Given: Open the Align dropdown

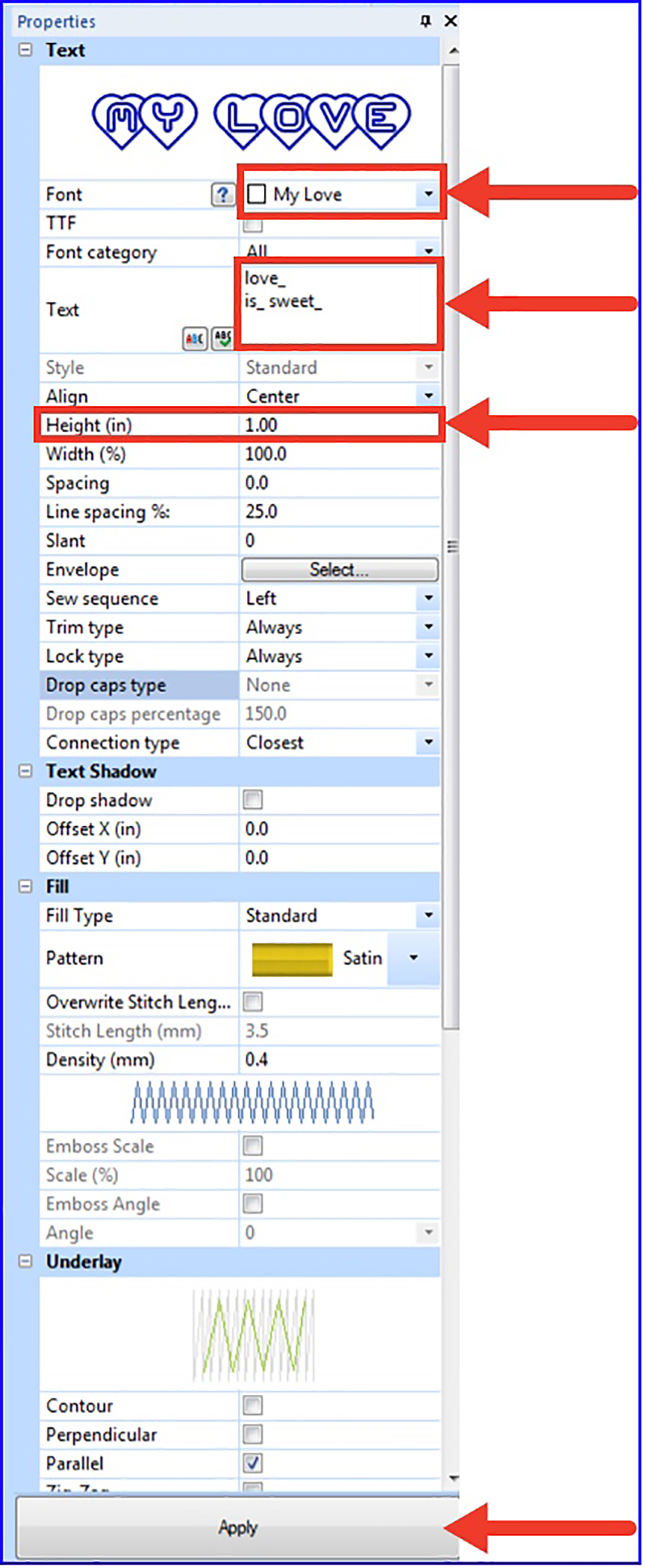Looking at the screenshot, I should pyautogui.click(x=428, y=396).
